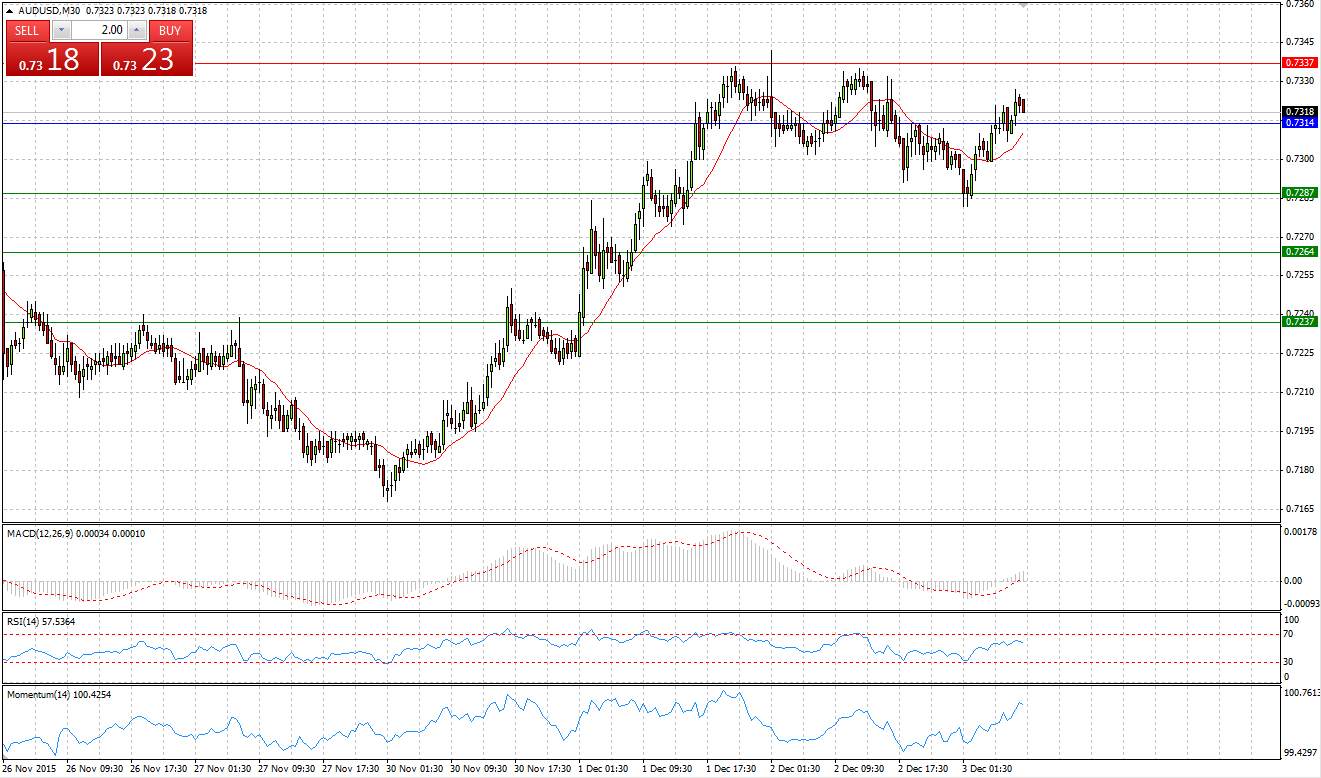Select the green 0.7287 price level label
The image size is (1321, 778).
click(1299, 192)
